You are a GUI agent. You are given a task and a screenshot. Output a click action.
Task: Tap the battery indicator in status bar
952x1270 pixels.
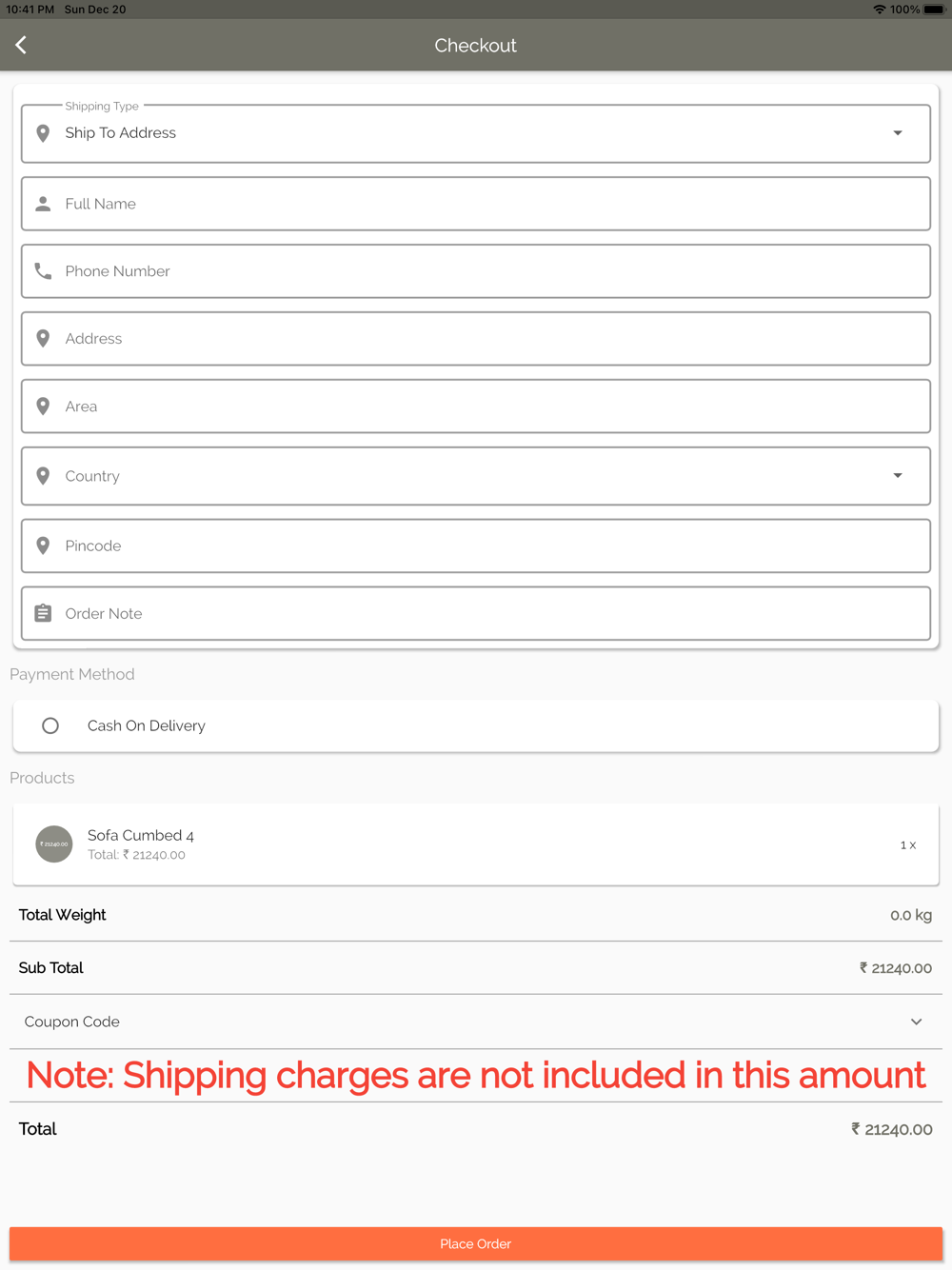coord(933,10)
